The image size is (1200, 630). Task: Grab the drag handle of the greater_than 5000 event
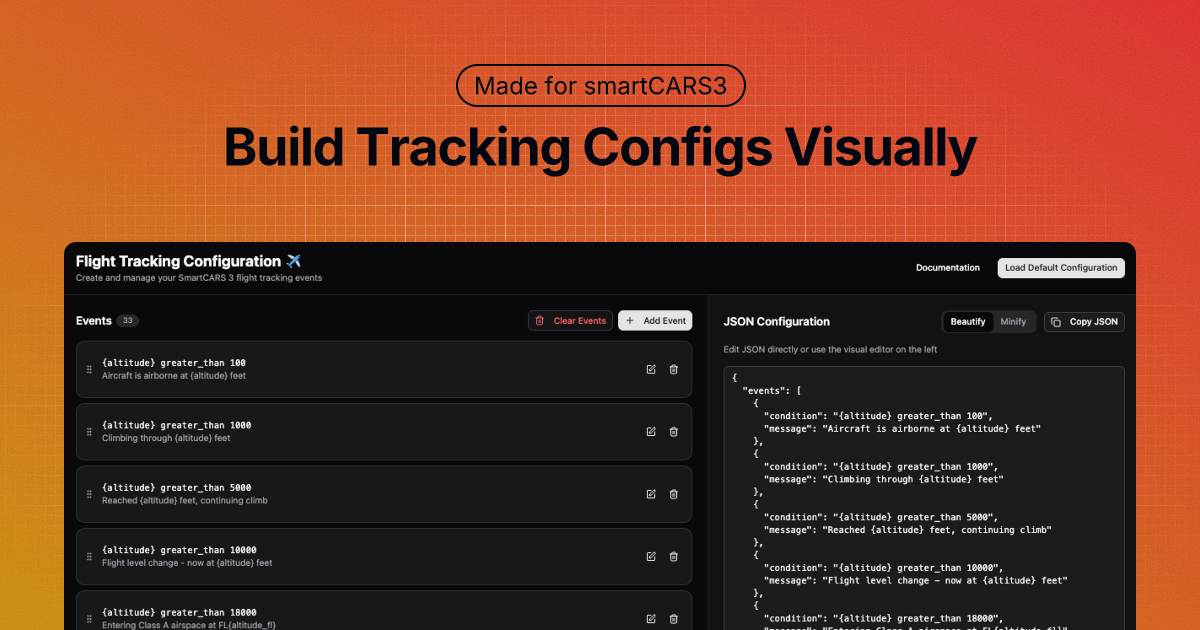pos(88,494)
